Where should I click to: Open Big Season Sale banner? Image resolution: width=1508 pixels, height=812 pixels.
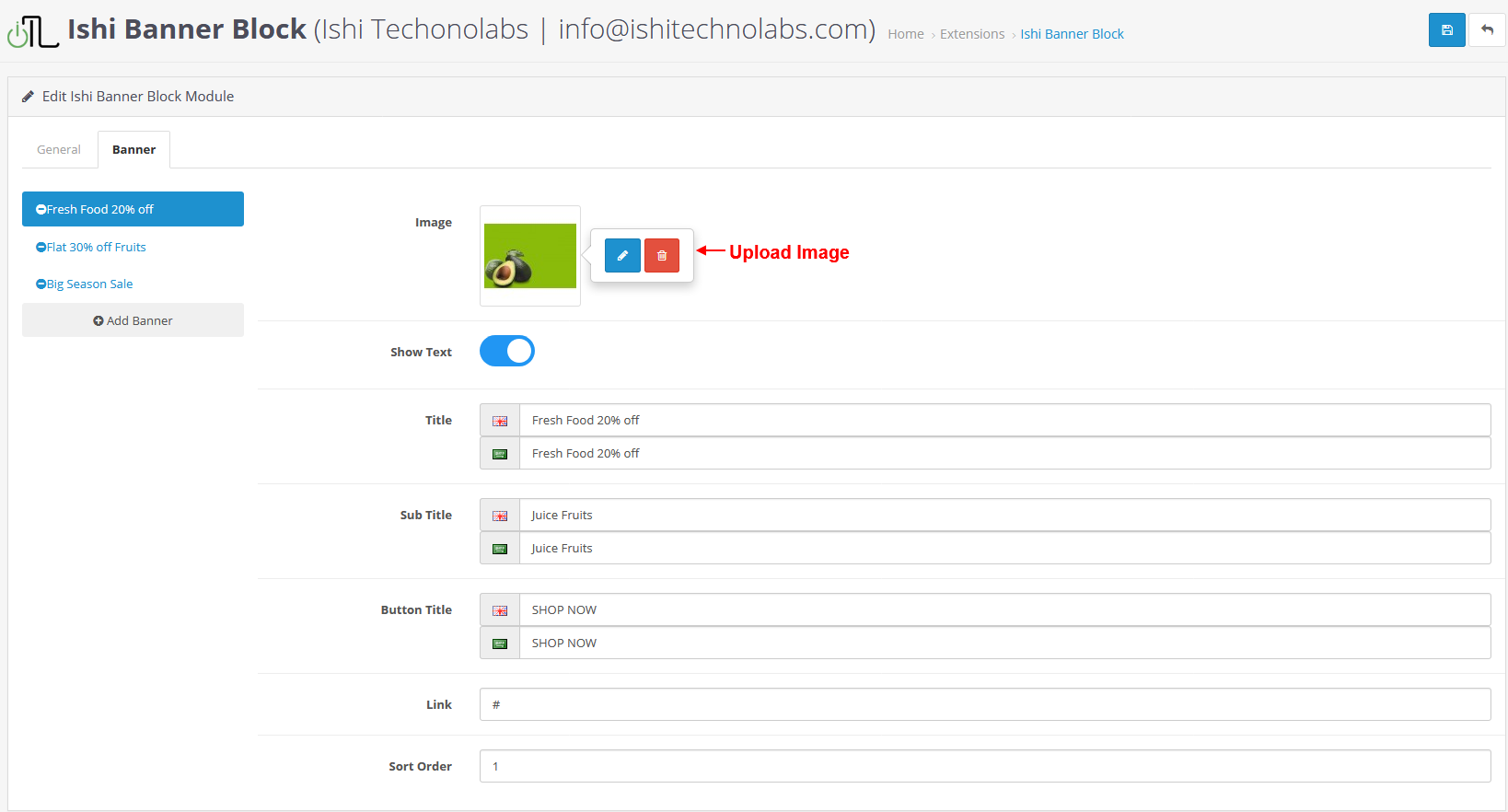pyautogui.click(x=90, y=284)
